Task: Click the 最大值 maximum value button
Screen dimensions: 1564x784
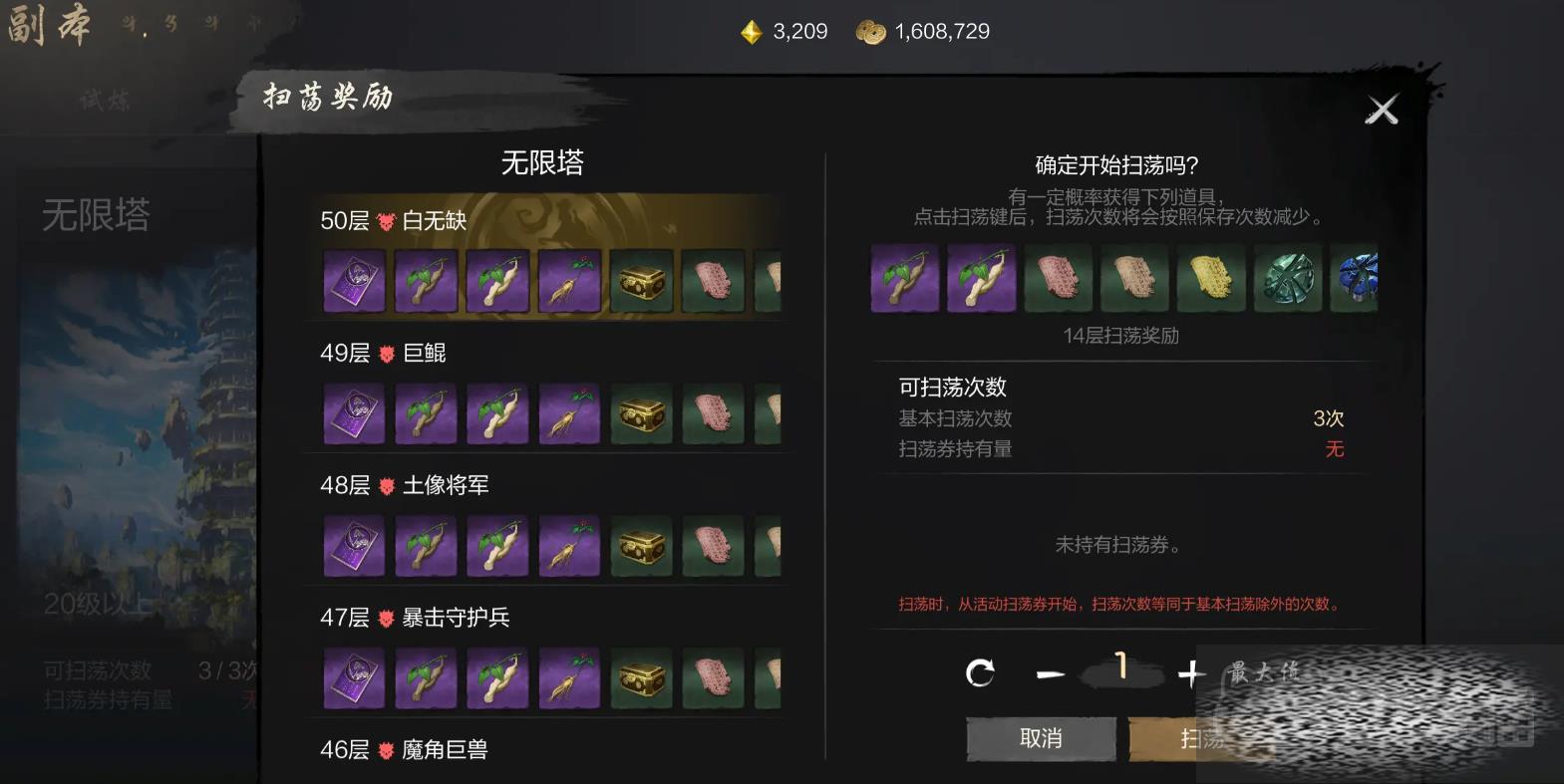Action: [x=1264, y=672]
